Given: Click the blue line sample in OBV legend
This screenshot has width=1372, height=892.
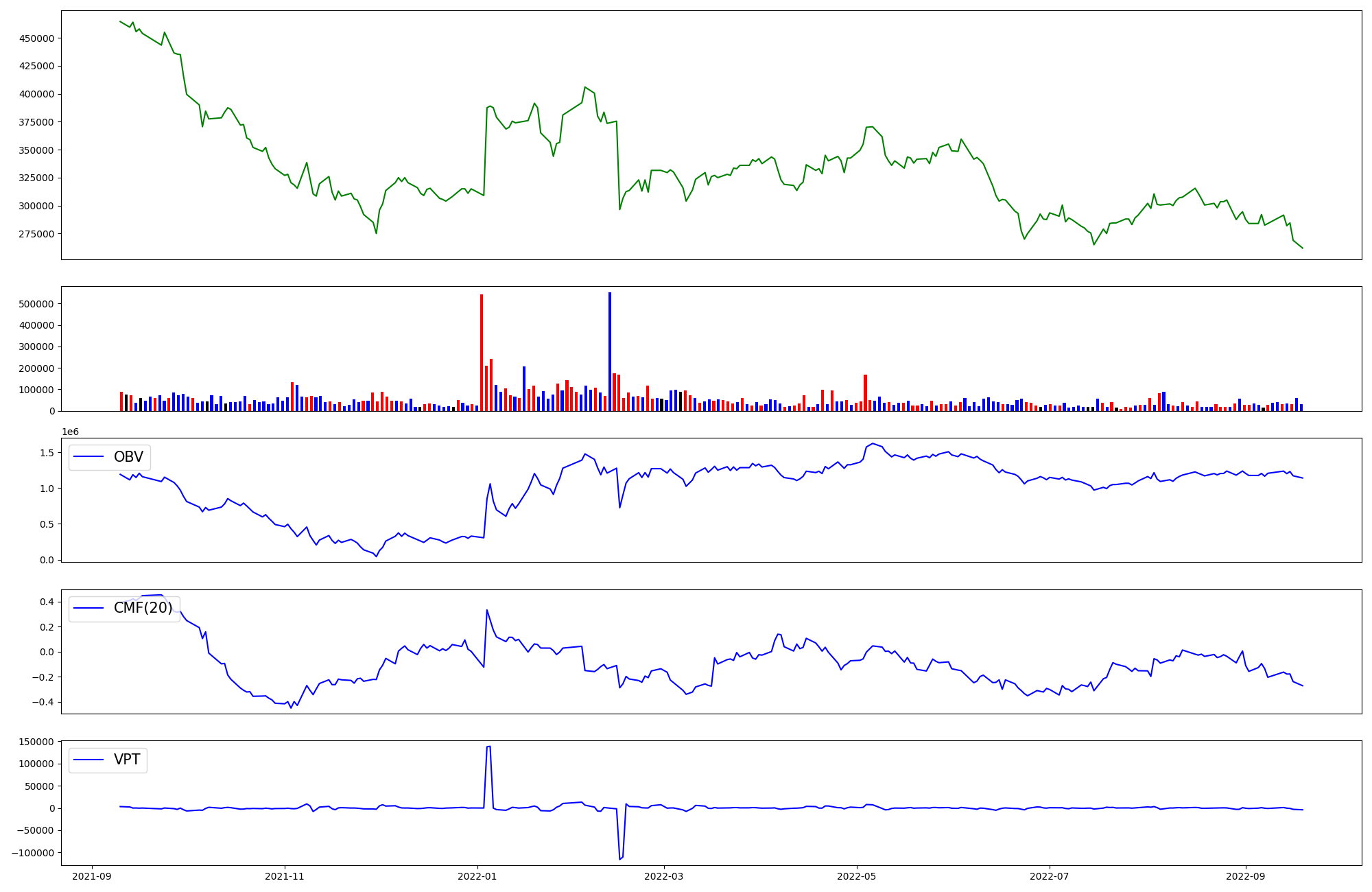Looking at the screenshot, I should pos(88,457).
